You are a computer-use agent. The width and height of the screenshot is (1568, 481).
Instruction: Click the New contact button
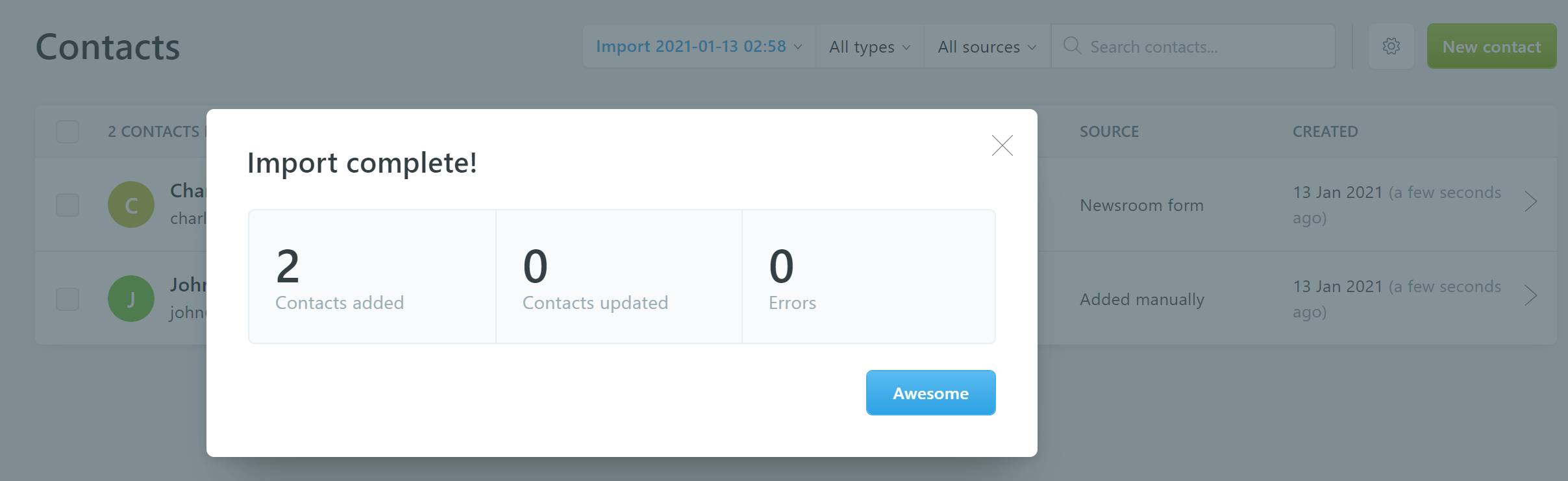[1491, 47]
